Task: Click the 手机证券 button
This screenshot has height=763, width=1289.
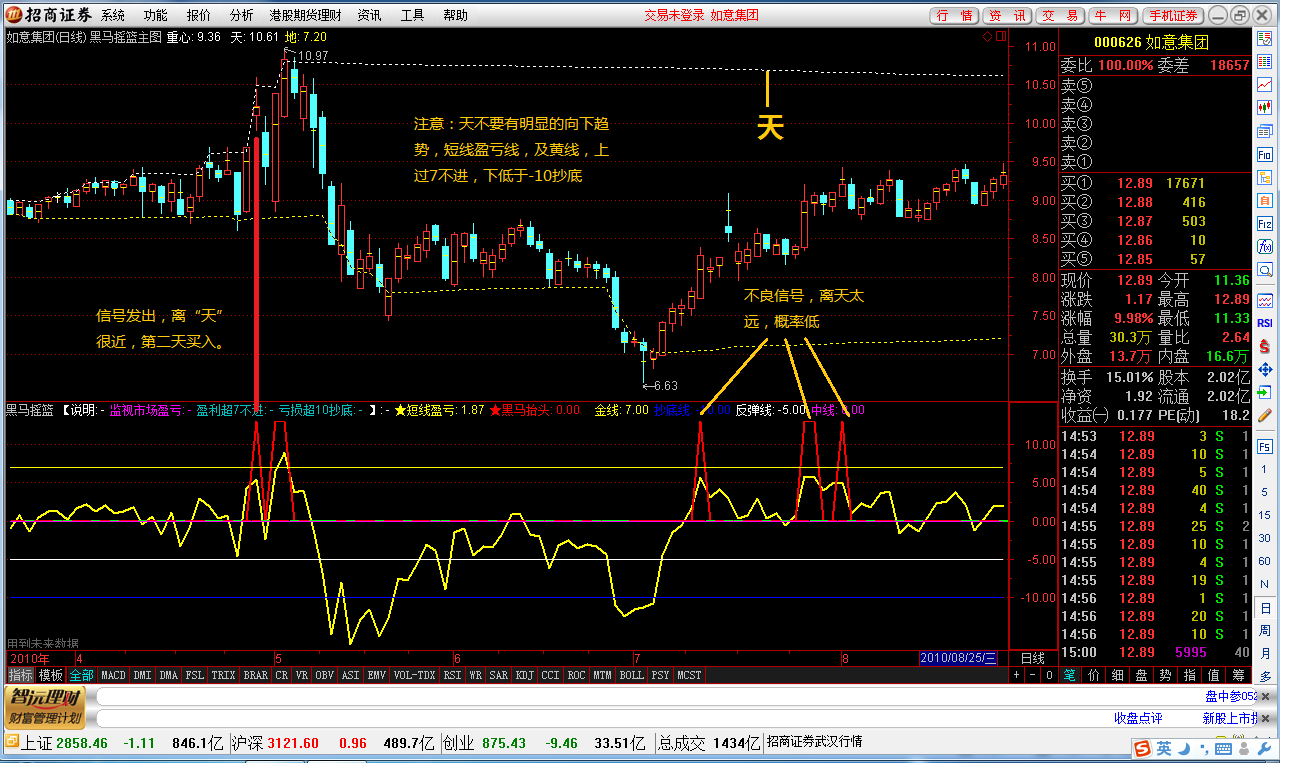Action: click(x=1174, y=15)
